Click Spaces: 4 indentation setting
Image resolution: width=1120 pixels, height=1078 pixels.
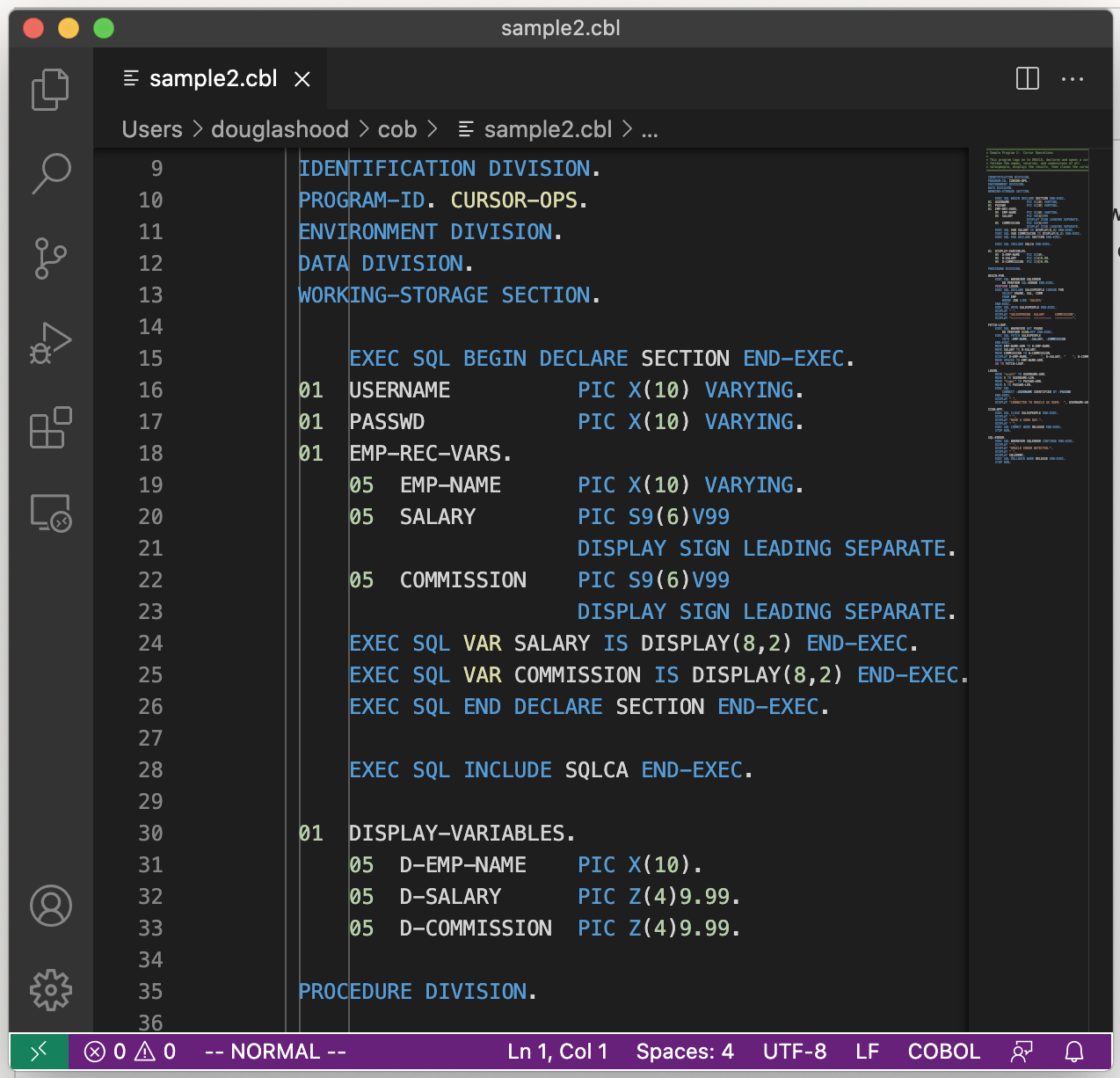tap(685, 1051)
